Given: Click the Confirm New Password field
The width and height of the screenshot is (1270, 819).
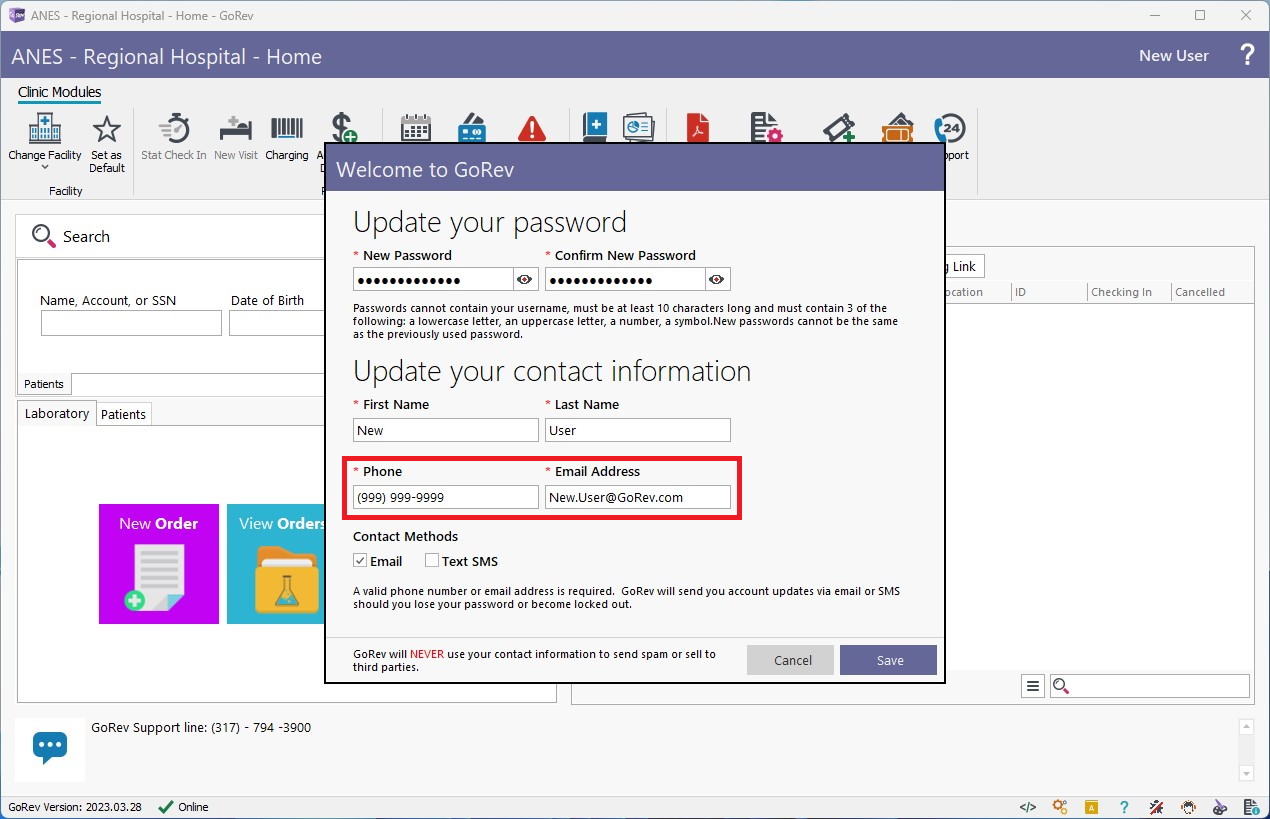Looking at the screenshot, I should point(625,279).
